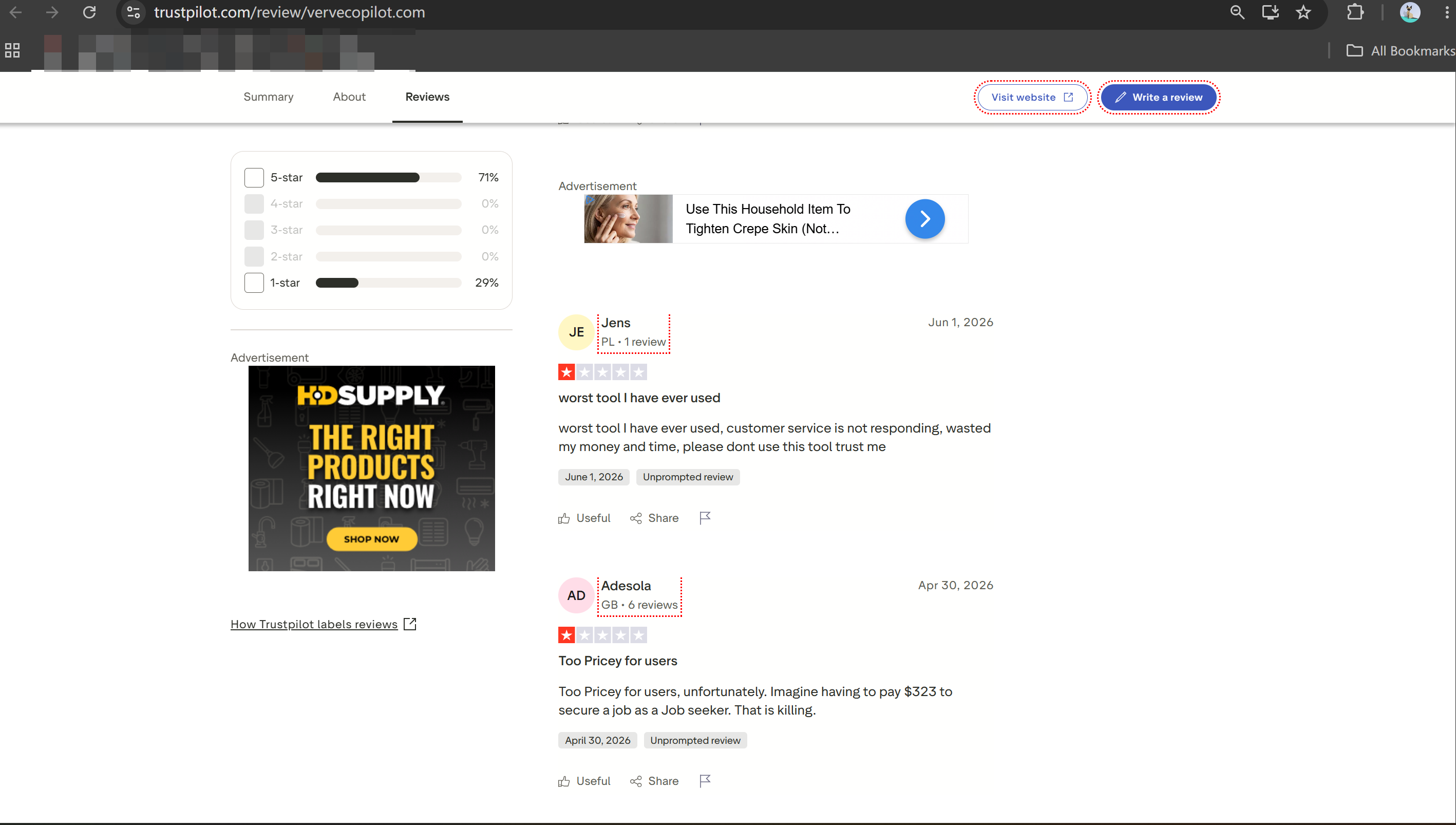1456x825 pixels.
Task: Open the apps grid icon in bookmarks bar
Action: pyautogui.click(x=12, y=50)
